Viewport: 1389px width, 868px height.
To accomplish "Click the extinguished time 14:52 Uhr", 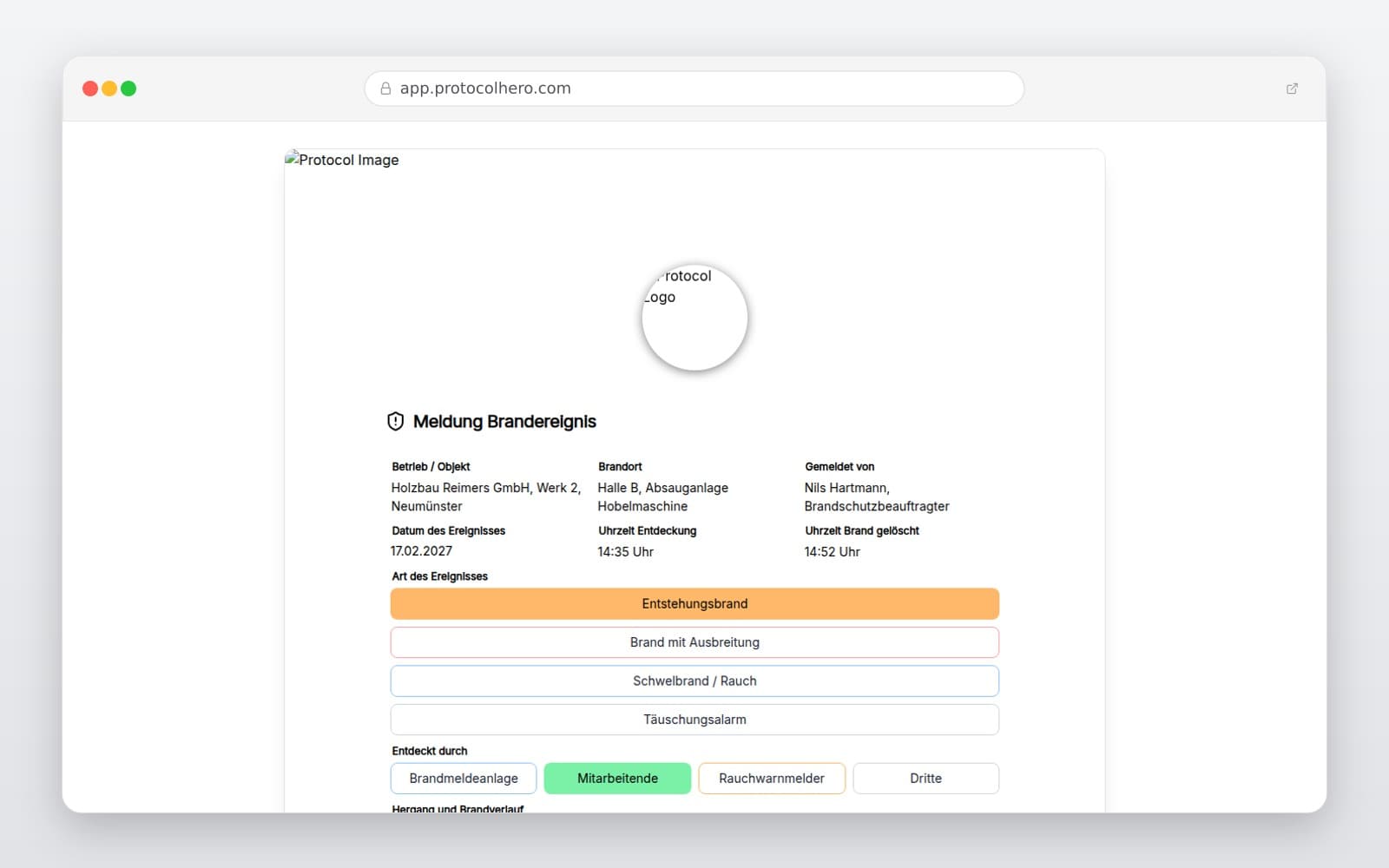I will [833, 552].
